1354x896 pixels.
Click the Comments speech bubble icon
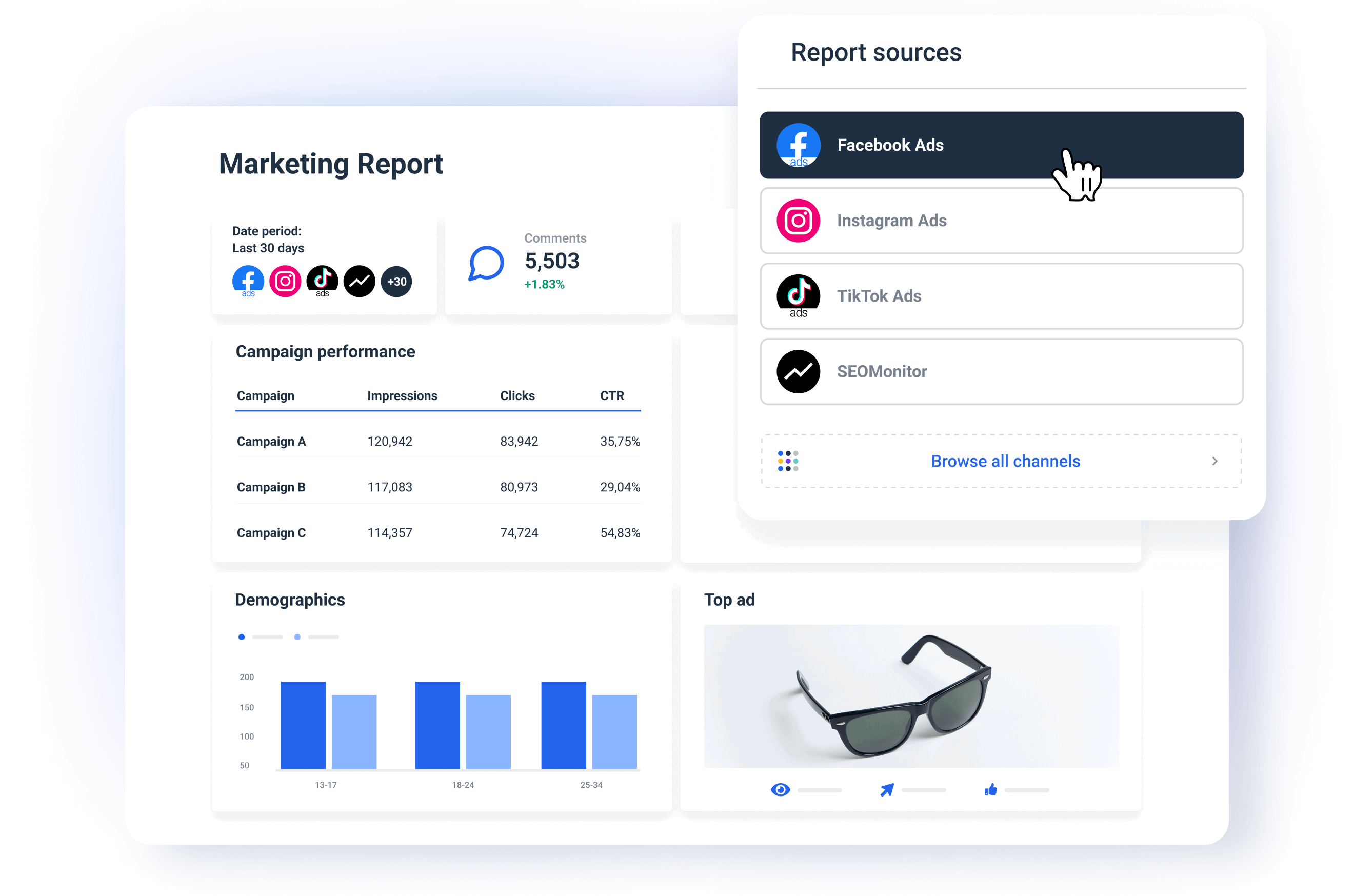486,264
